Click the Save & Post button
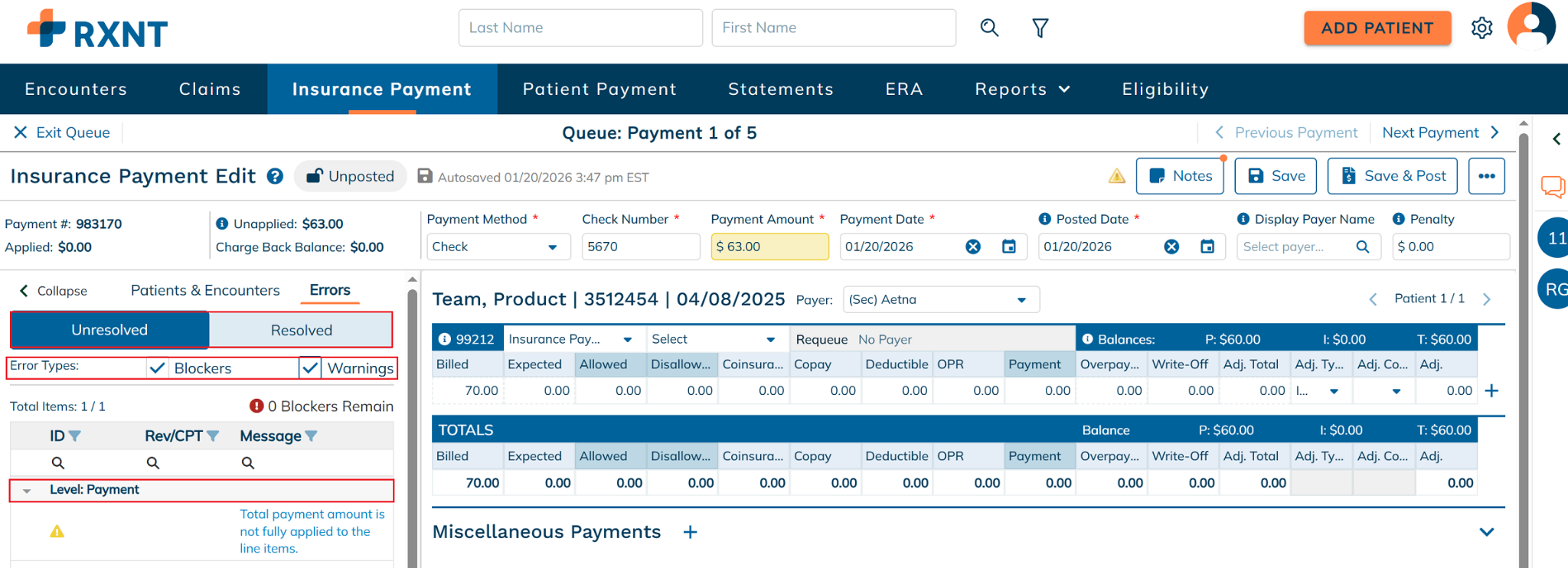This screenshot has width=1568, height=568. (x=1392, y=176)
